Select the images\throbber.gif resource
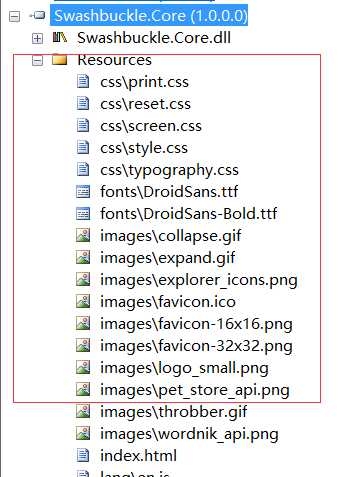The image size is (361, 477). point(174,412)
